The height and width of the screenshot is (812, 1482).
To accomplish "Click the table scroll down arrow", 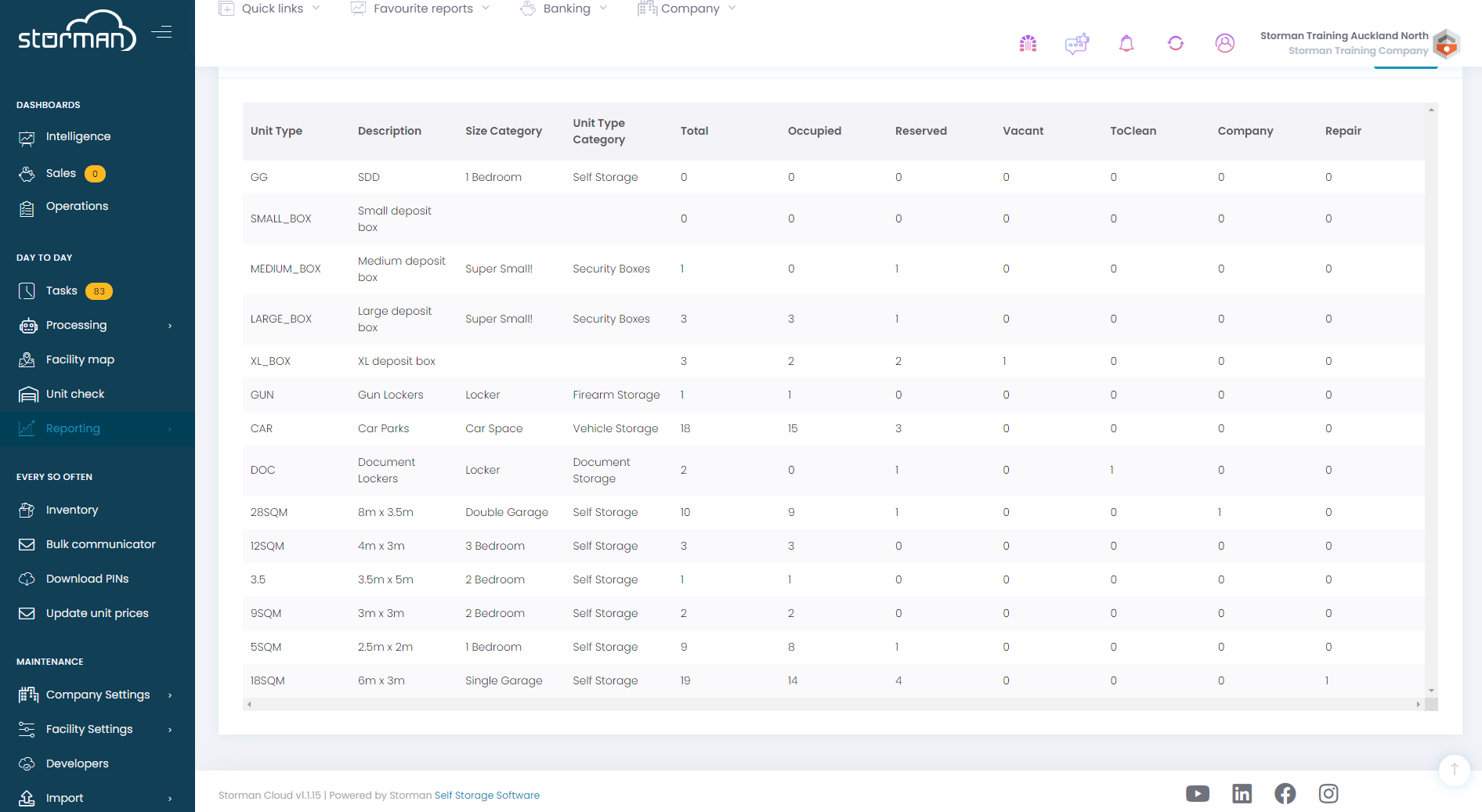I will tap(1431, 691).
